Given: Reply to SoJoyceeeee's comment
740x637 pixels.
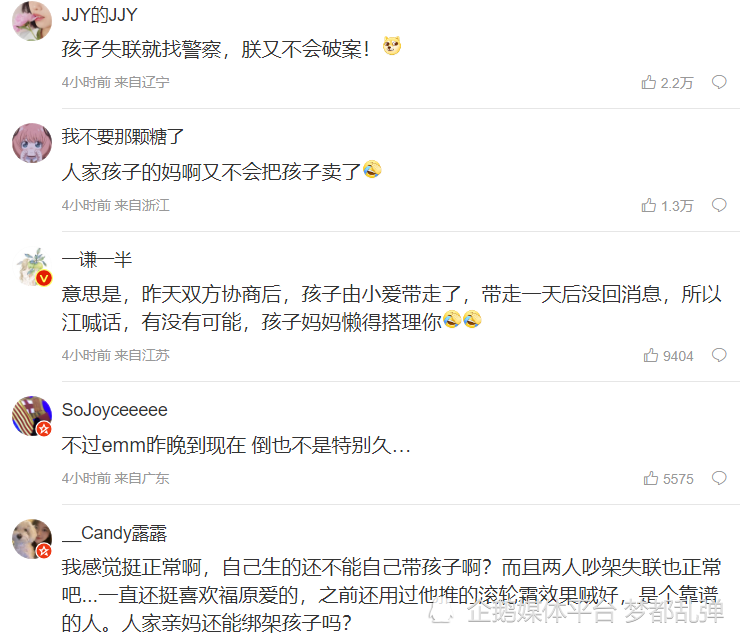Looking at the screenshot, I should [x=719, y=478].
